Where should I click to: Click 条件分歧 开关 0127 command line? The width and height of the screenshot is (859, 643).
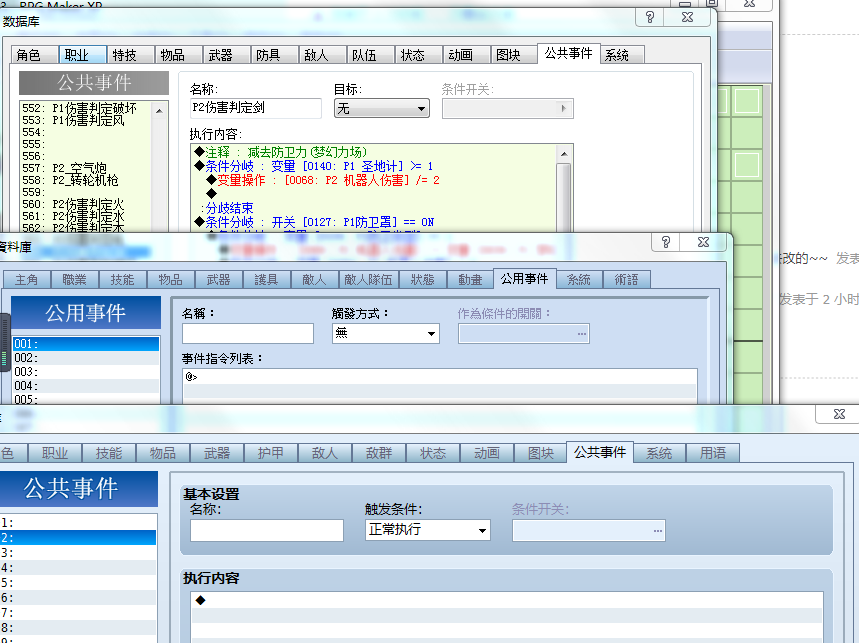pyautogui.click(x=374, y=222)
